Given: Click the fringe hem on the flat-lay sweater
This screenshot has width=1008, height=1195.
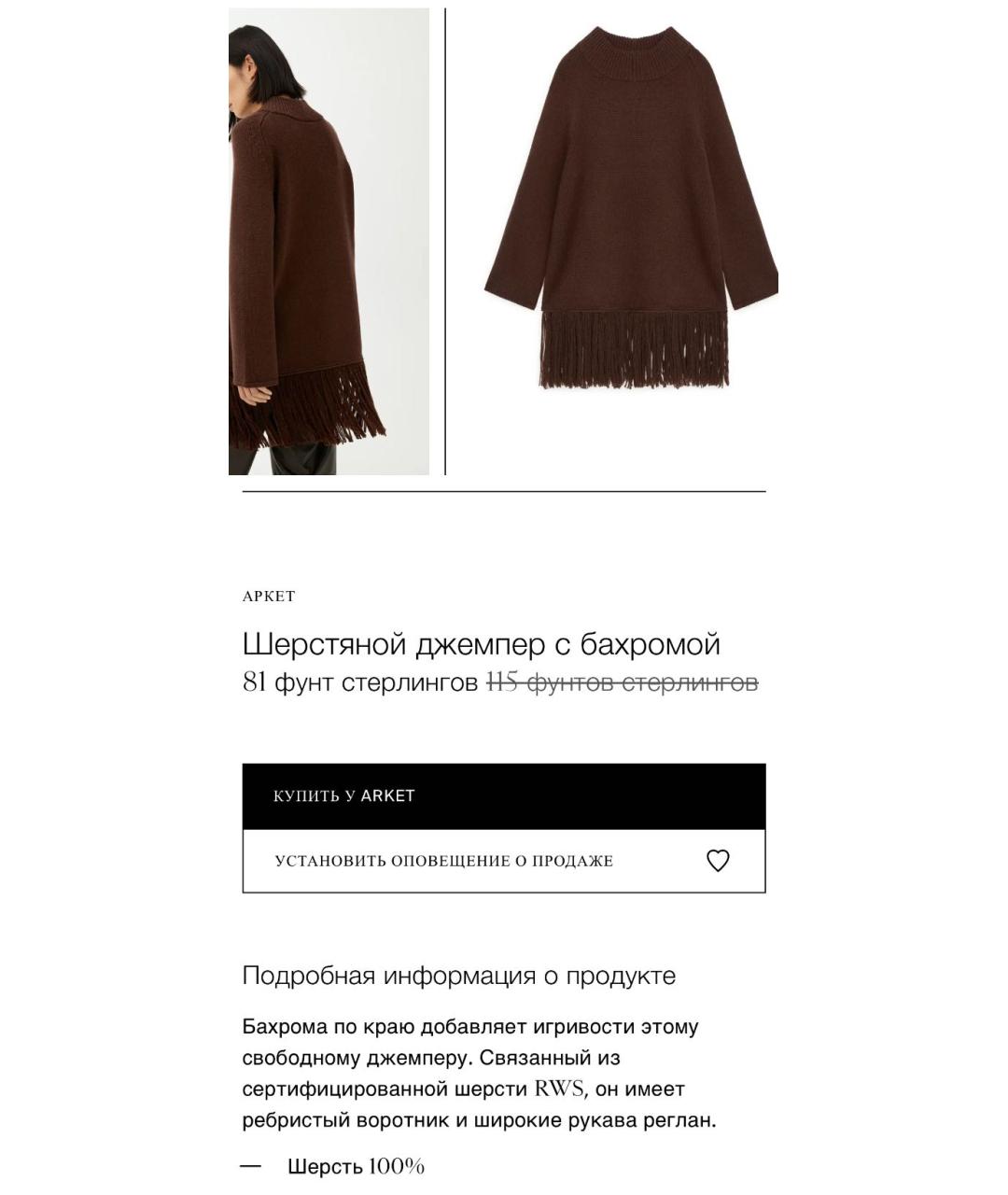Looking at the screenshot, I should pyautogui.click(x=633, y=349).
